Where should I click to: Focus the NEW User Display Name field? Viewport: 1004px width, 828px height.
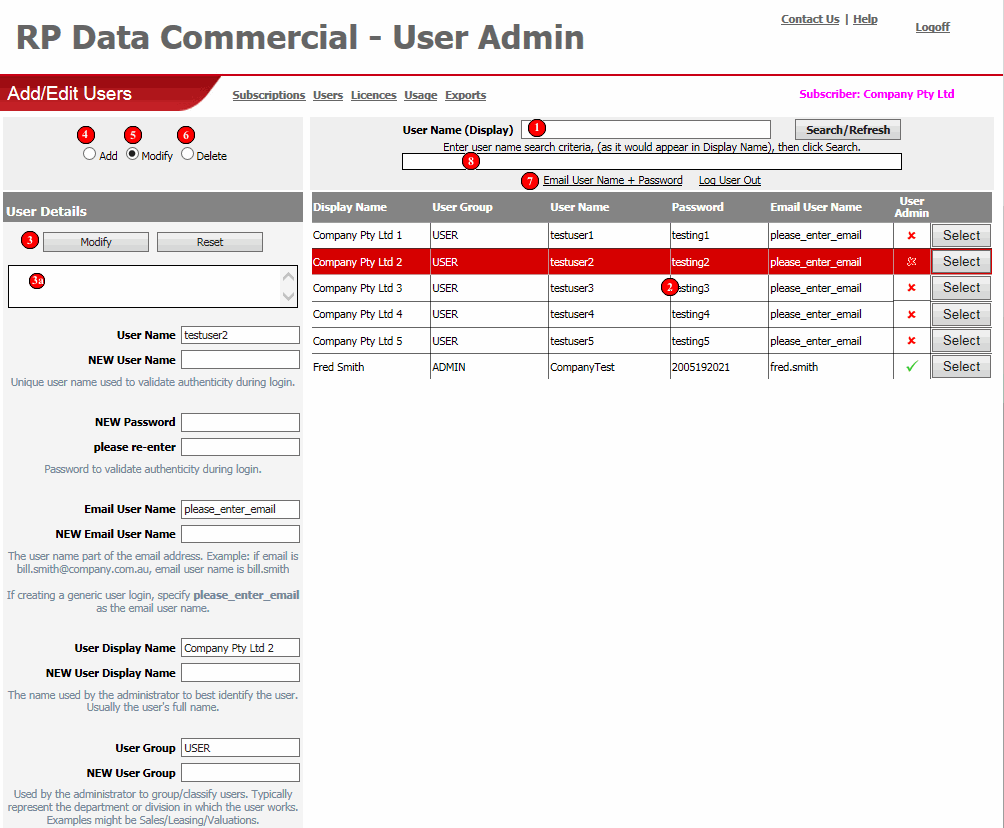pos(240,673)
